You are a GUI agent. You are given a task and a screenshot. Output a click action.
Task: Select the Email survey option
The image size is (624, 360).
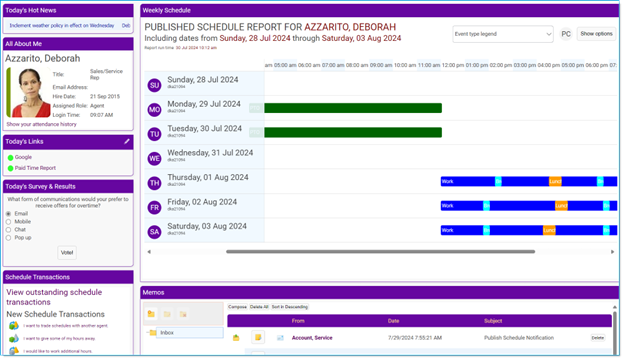tap(8, 214)
